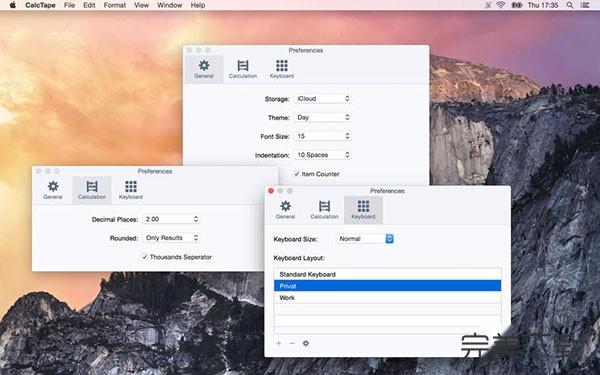Toggle the Item Counter checkbox
Screen dimensions: 600x375
coord(297,174)
